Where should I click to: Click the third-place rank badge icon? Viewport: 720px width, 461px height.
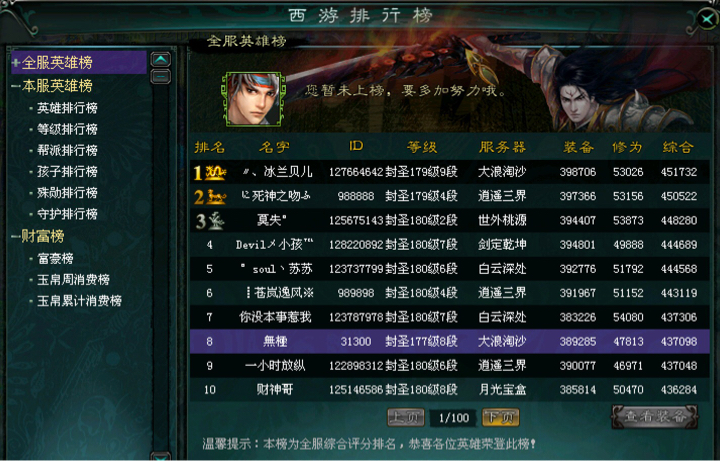(209, 221)
